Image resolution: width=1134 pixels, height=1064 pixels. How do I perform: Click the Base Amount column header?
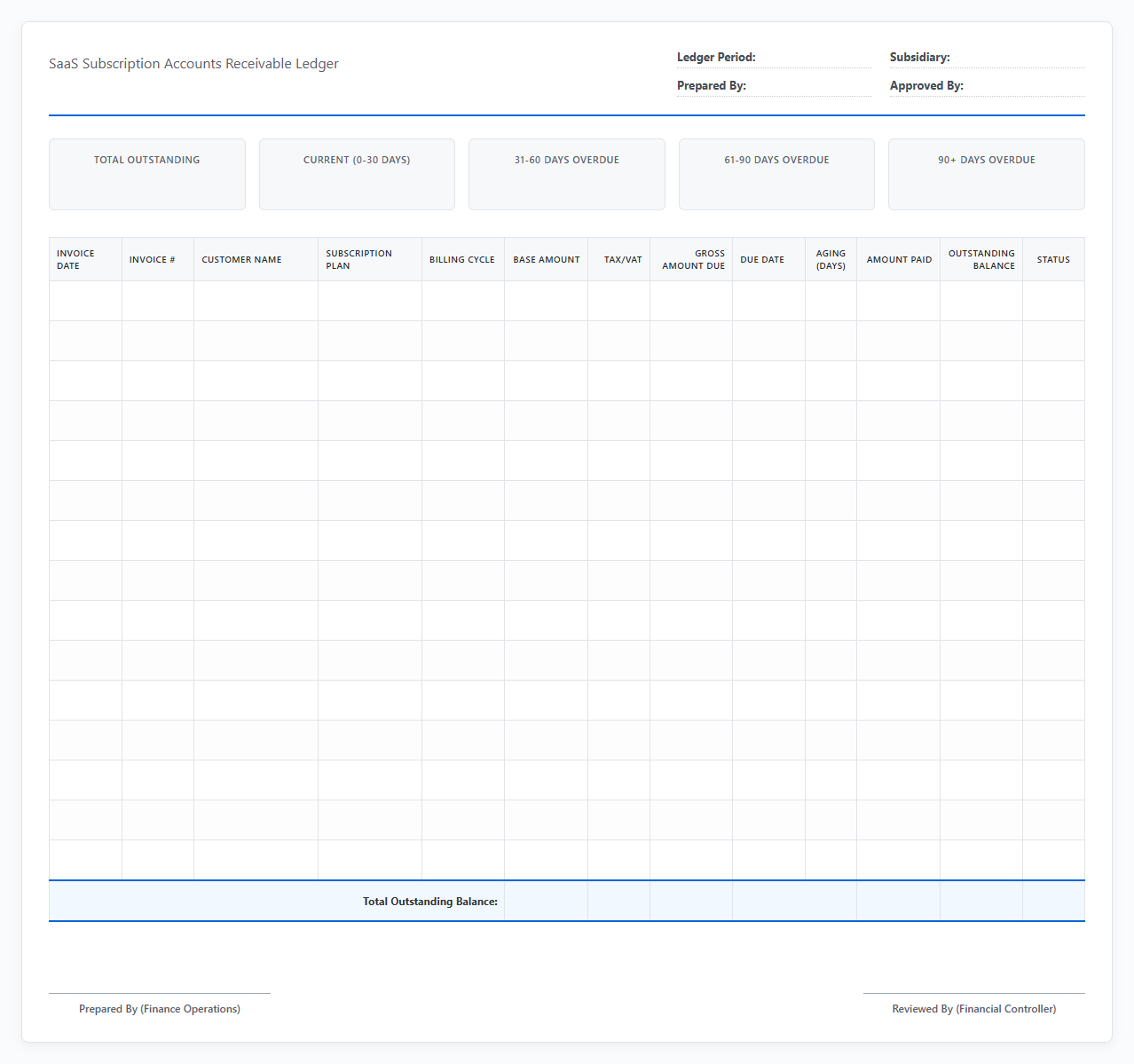[546, 259]
